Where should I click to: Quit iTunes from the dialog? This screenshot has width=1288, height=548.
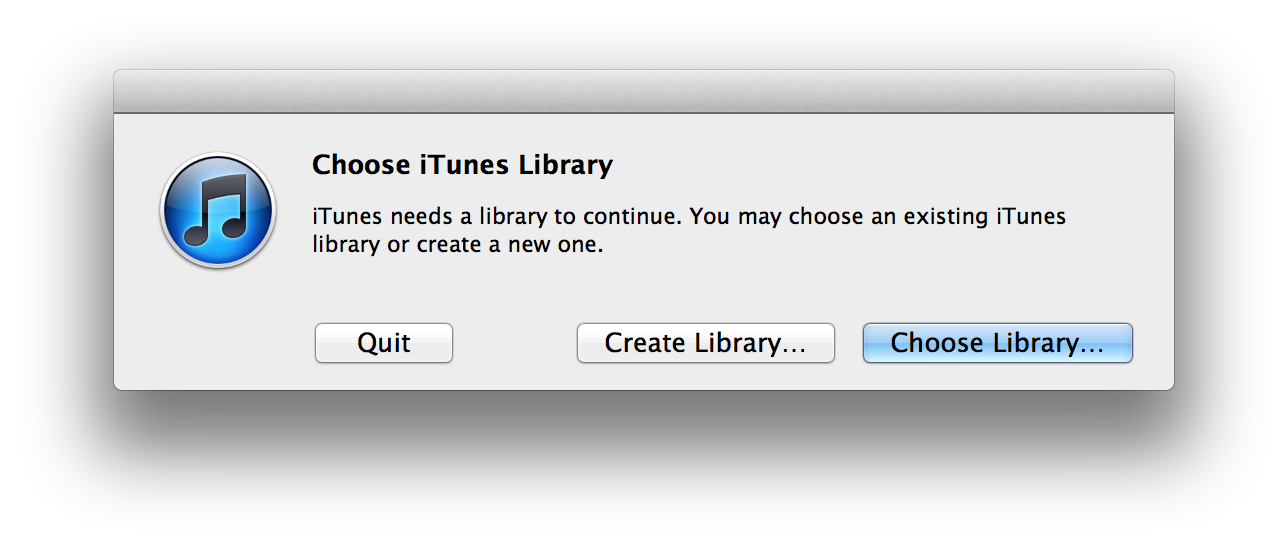384,343
